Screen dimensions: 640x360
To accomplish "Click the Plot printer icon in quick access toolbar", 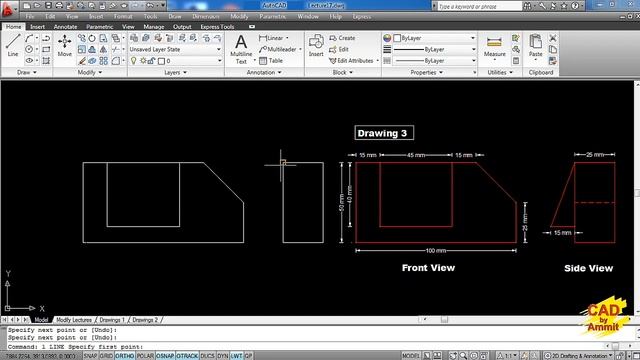I will 59,6.
